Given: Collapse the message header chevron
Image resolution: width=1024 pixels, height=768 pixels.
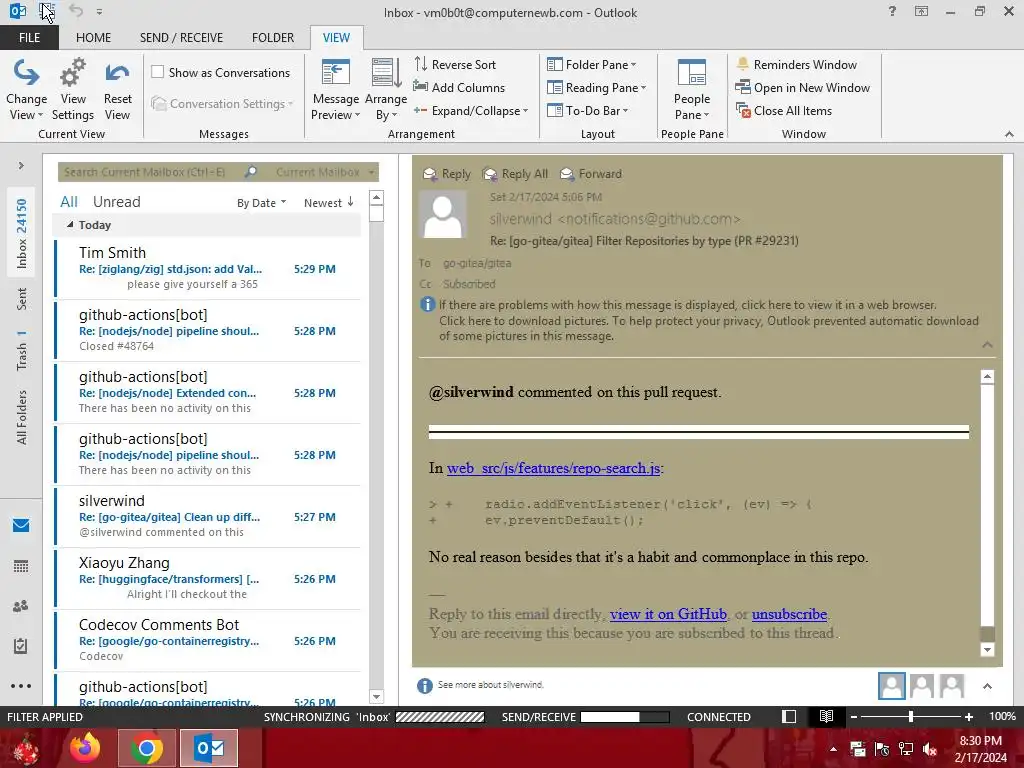Looking at the screenshot, I should [987, 344].
